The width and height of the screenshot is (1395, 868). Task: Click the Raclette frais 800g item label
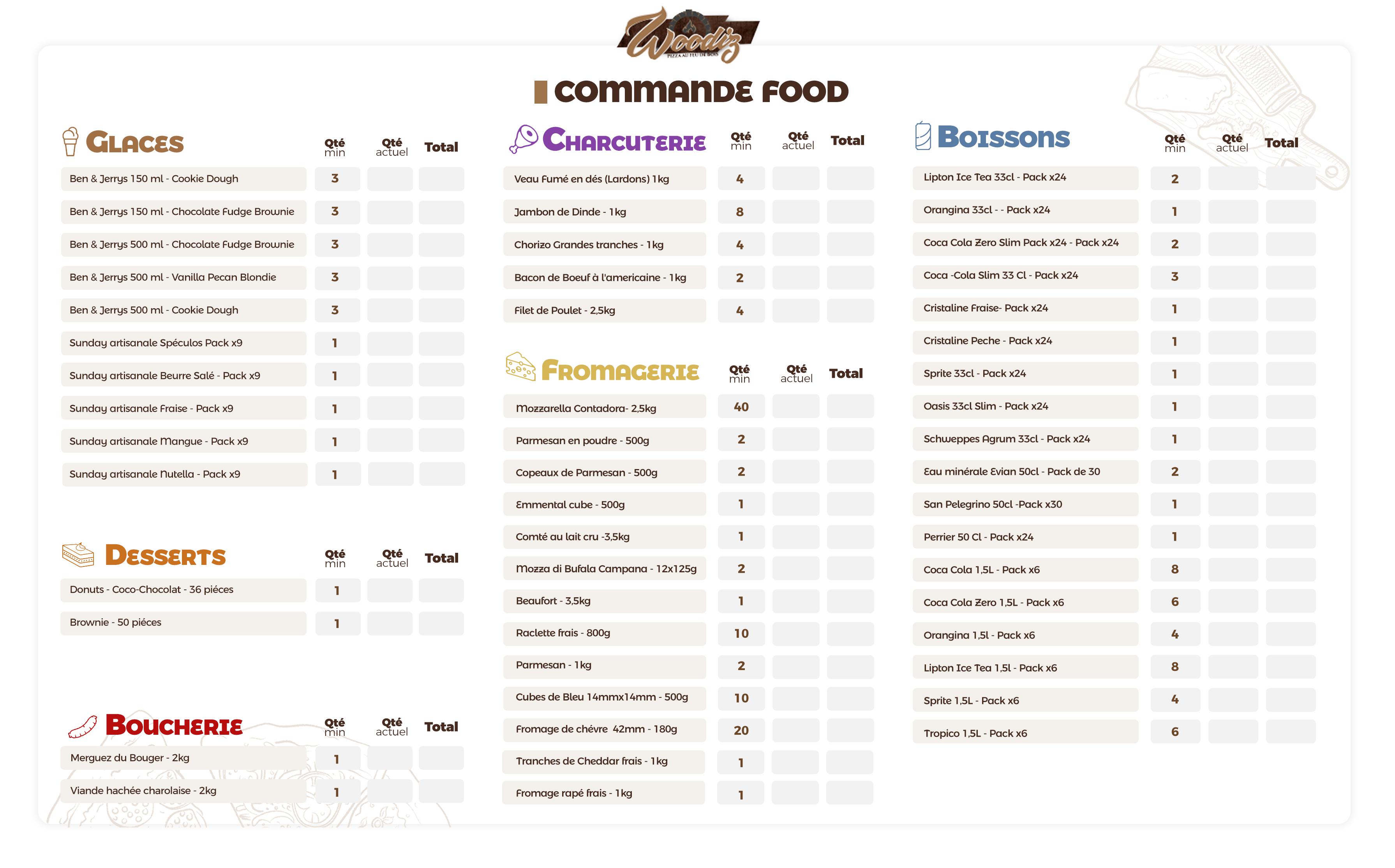[x=563, y=633]
